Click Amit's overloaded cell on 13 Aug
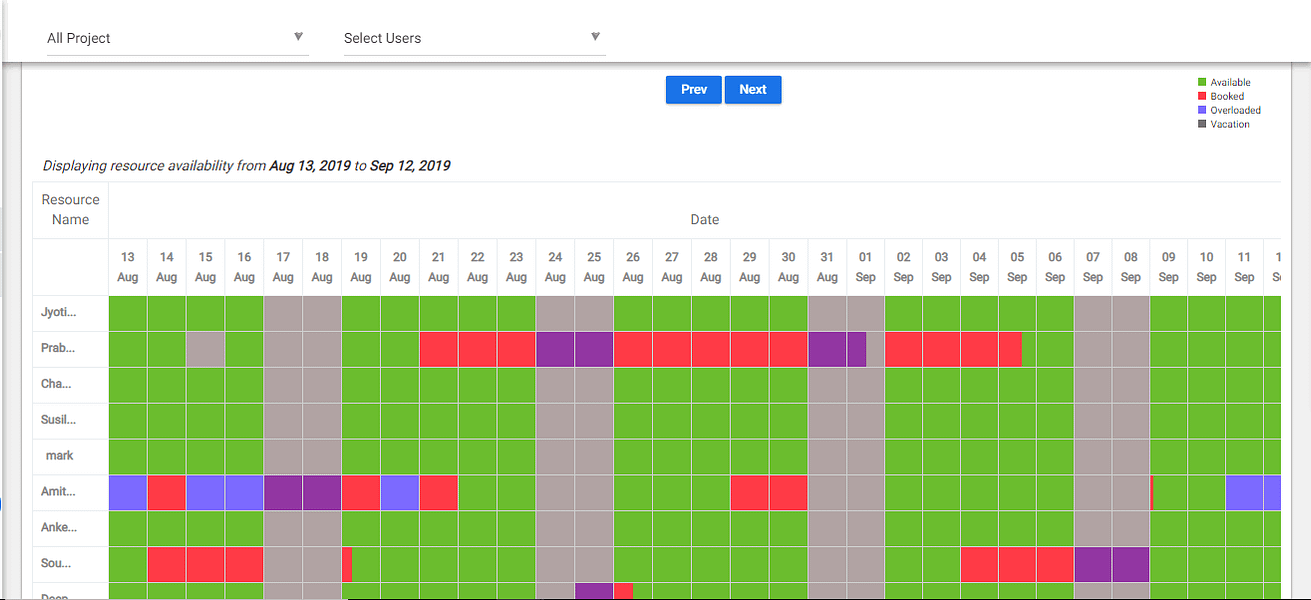 tap(128, 493)
